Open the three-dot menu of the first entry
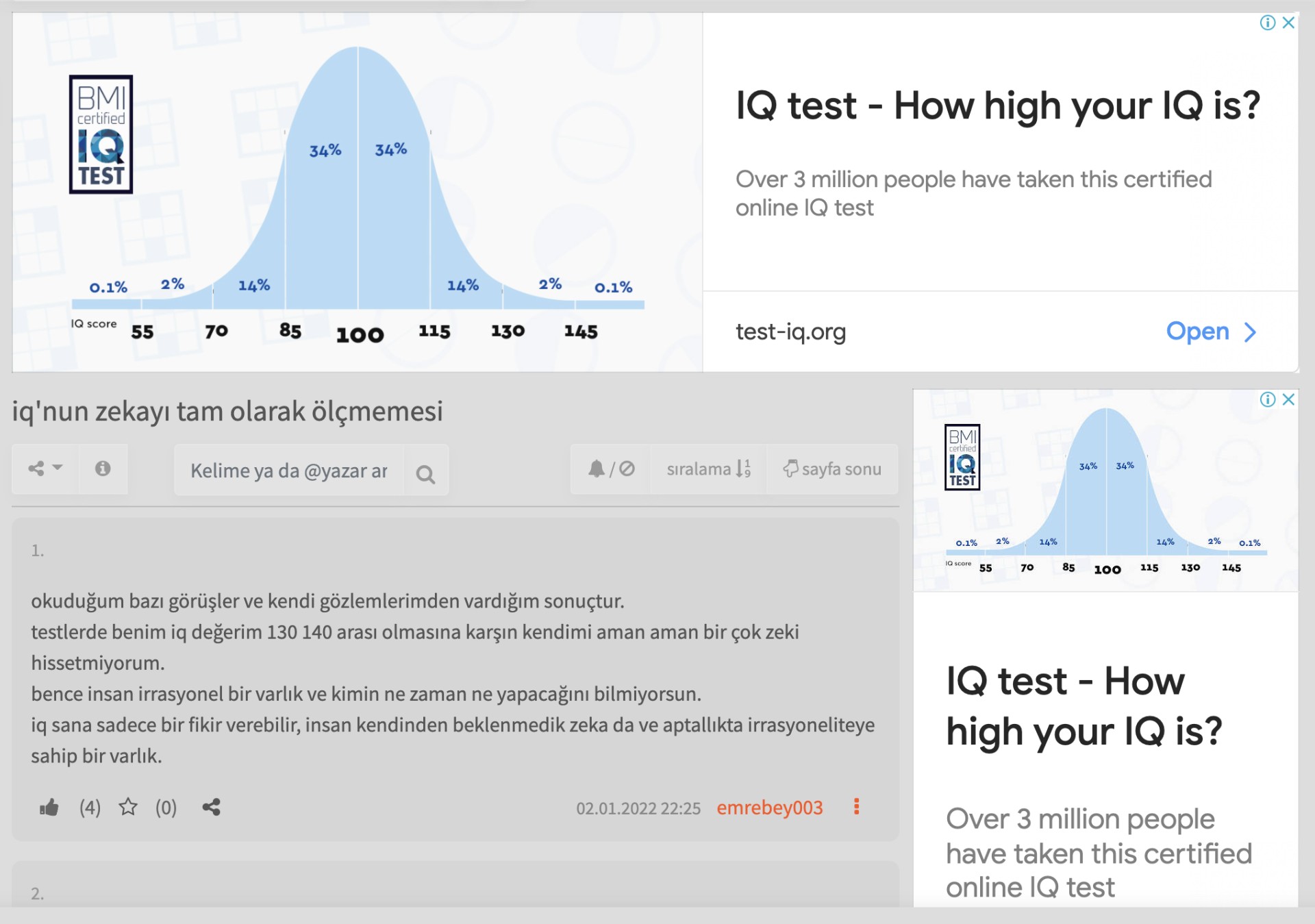This screenshot has height=924, width=1315. pos(856,807)
